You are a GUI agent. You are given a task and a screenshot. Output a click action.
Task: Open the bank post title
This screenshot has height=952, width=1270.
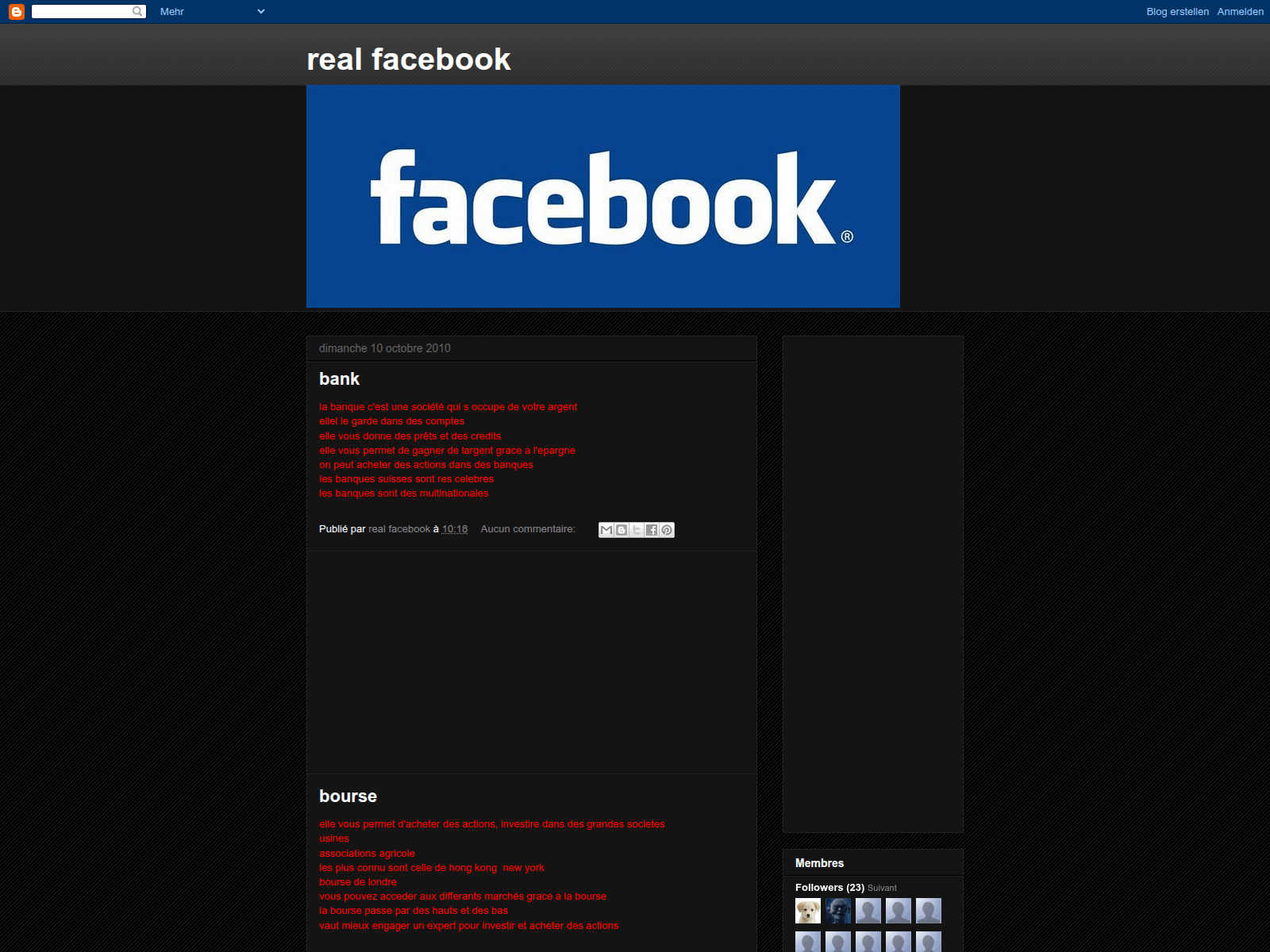coord(339,379)
